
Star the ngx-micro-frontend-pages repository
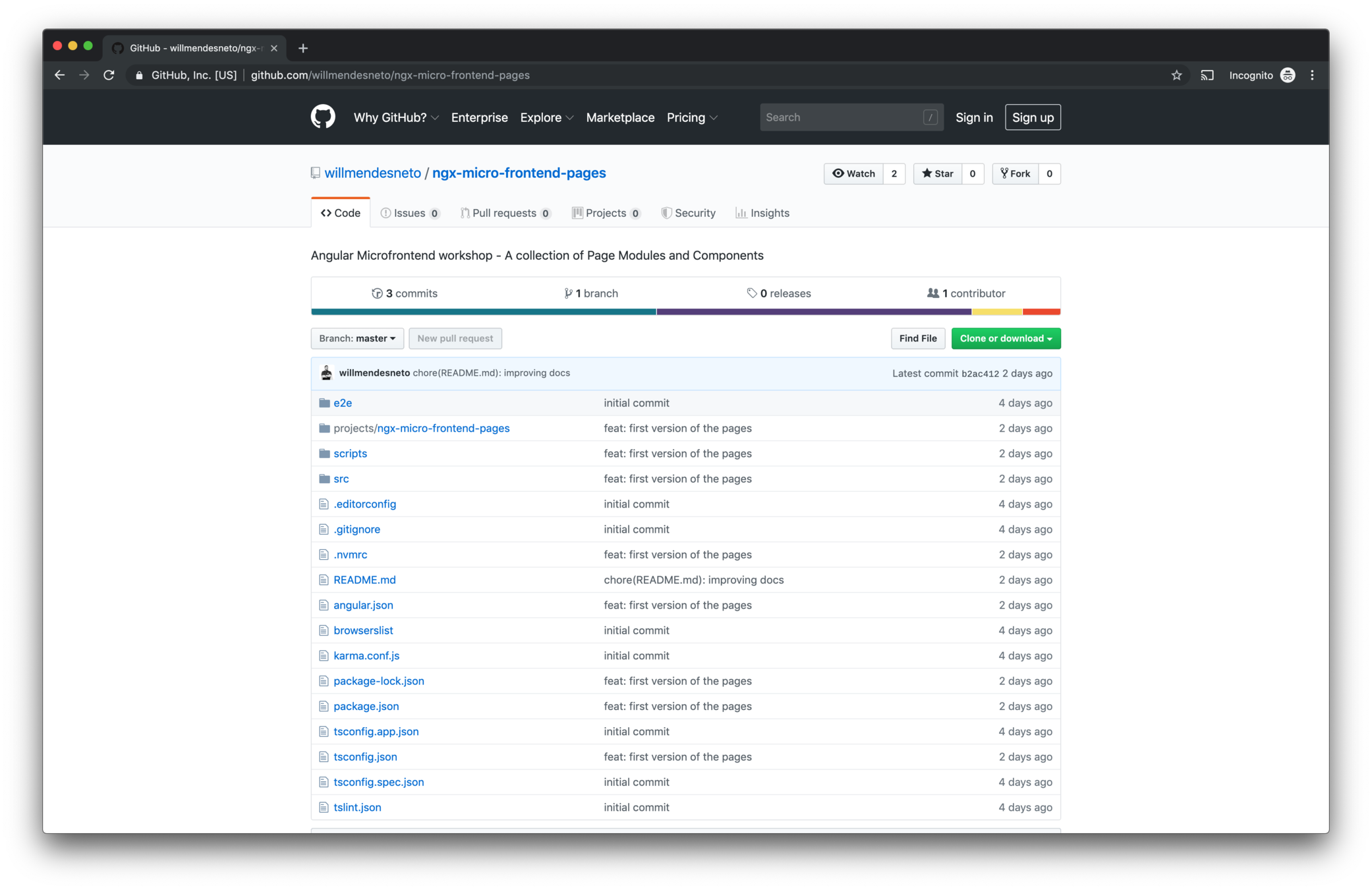[x=938, y=173]
